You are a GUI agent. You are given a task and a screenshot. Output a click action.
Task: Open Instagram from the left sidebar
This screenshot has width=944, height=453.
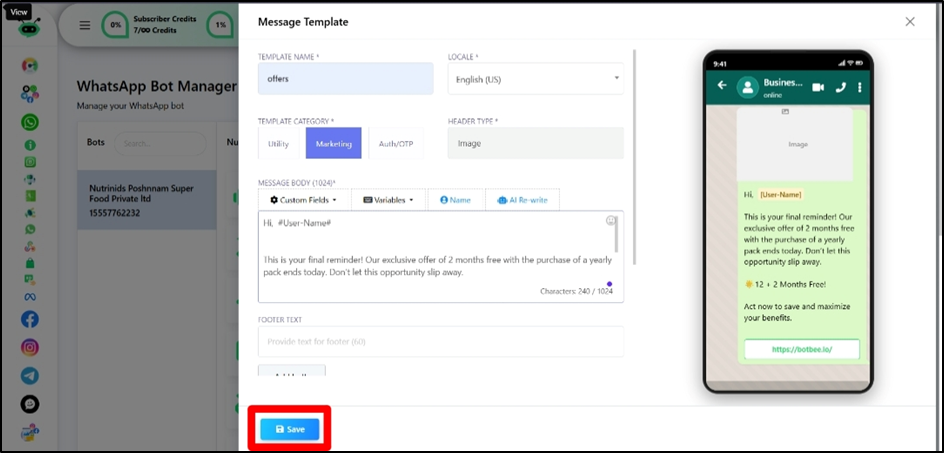click(30, 348)
